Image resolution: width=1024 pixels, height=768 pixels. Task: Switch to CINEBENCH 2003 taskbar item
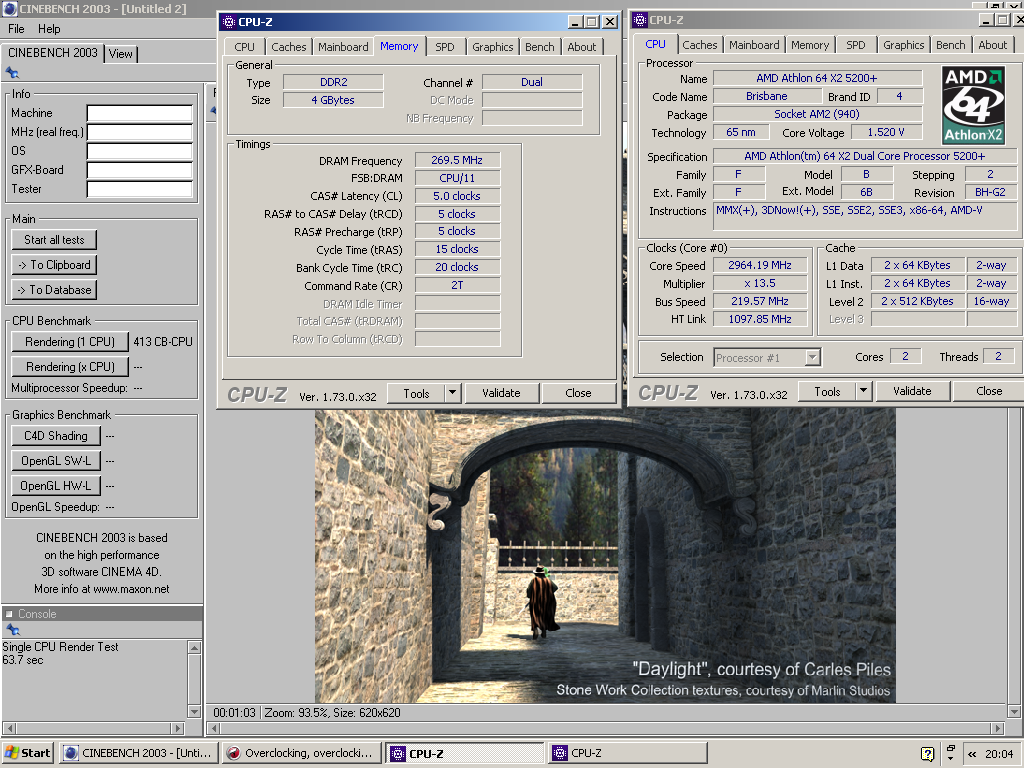pyautogui.click(x=138, y=753)
